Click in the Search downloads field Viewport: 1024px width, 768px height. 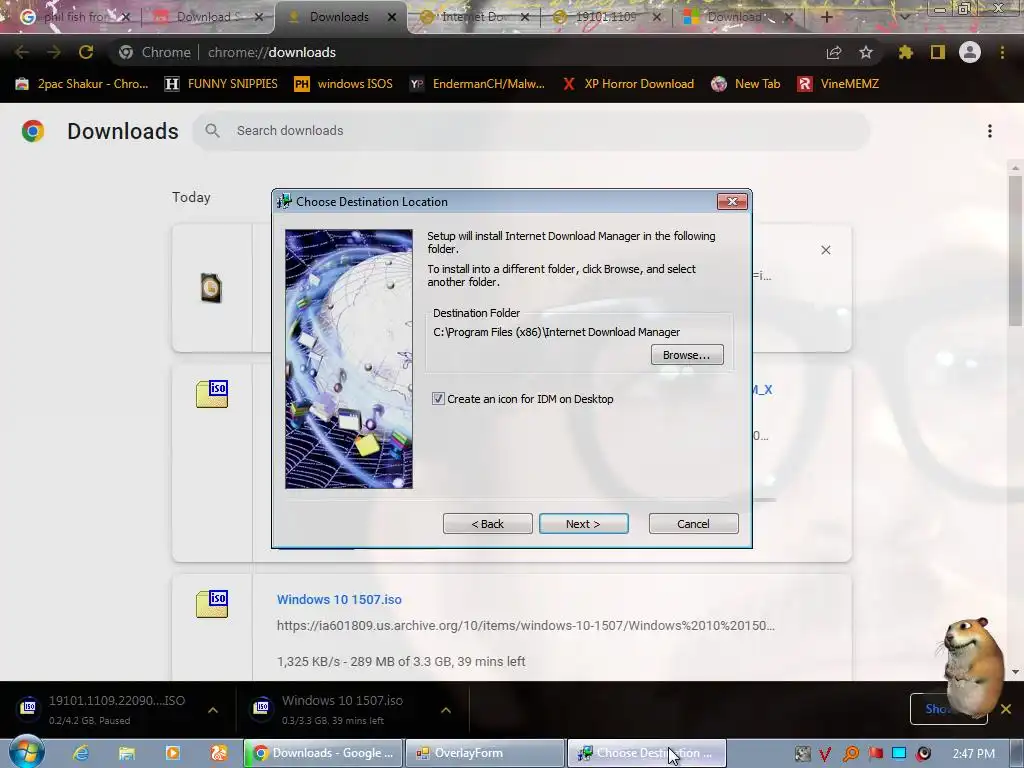click(531, 131)
